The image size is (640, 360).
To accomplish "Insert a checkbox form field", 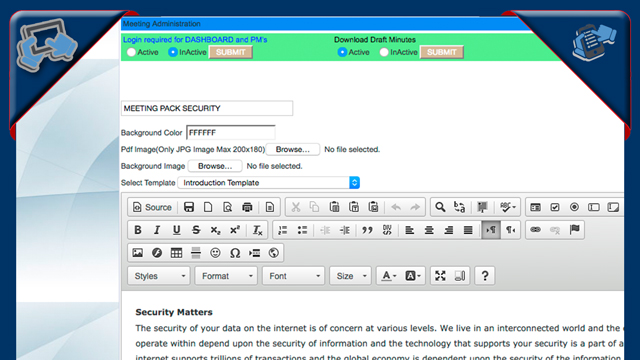I will [555, 207].
